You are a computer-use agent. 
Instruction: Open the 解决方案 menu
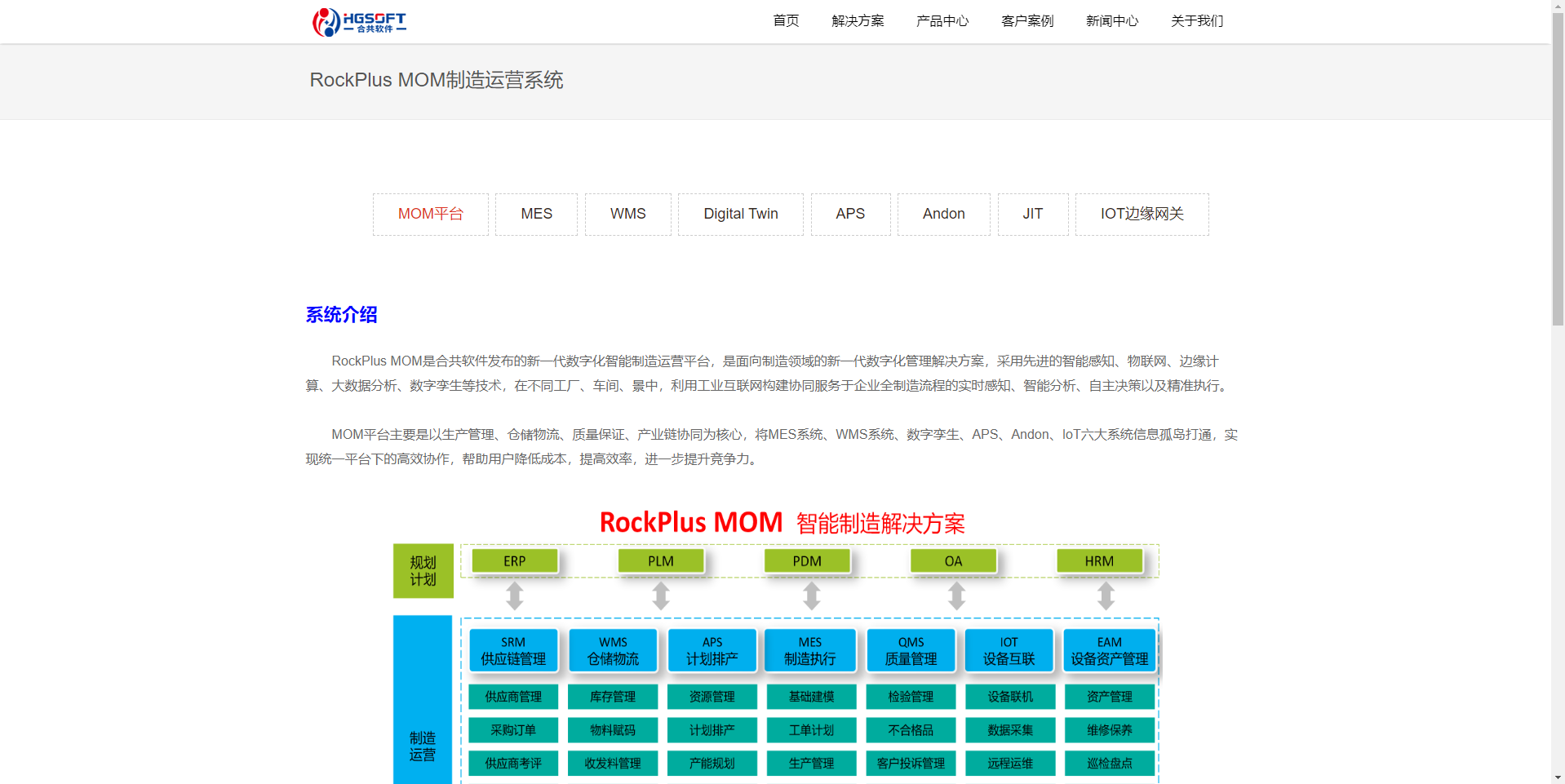[x=858, y=21]
